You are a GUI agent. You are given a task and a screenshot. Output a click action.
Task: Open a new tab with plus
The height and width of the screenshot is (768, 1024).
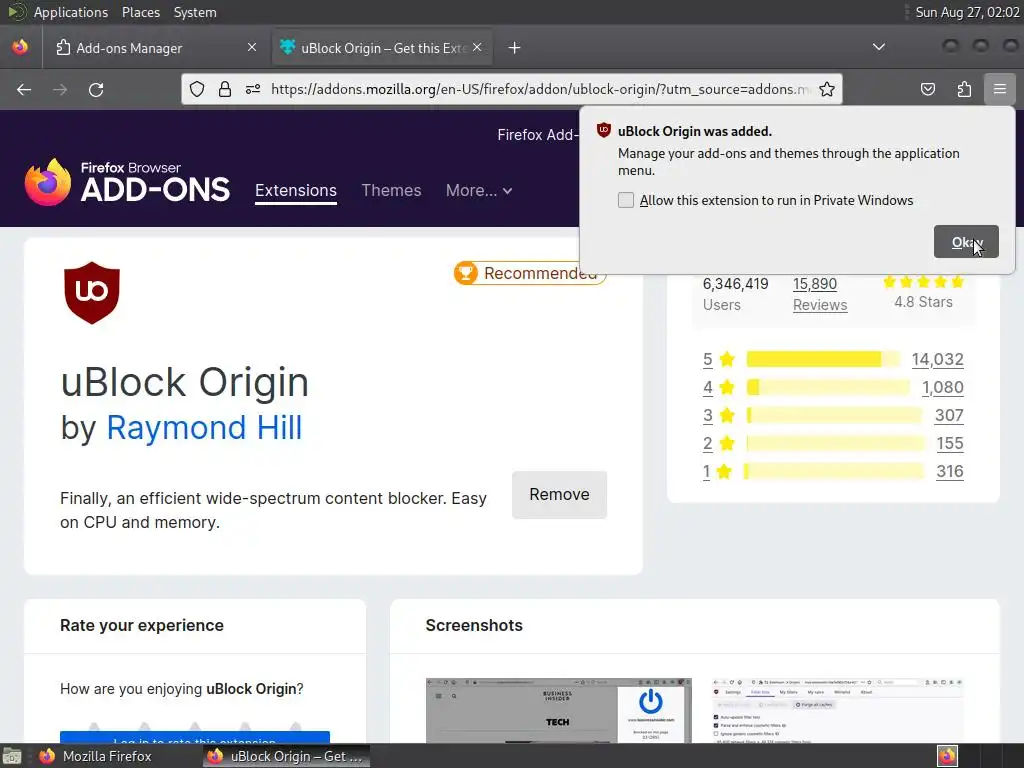point(515,48)
